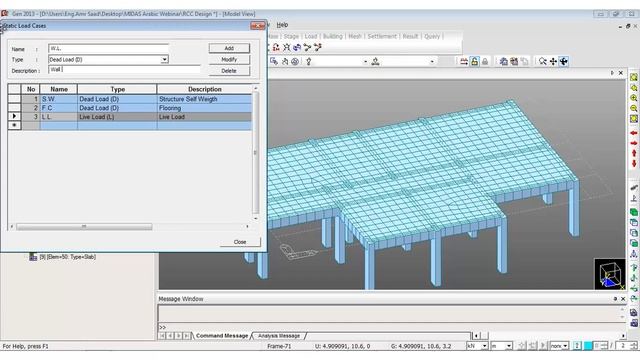Viewport: 640px width, 360px height.
Task: Click the Delete button in the dialog
Action: pos(229,71)
